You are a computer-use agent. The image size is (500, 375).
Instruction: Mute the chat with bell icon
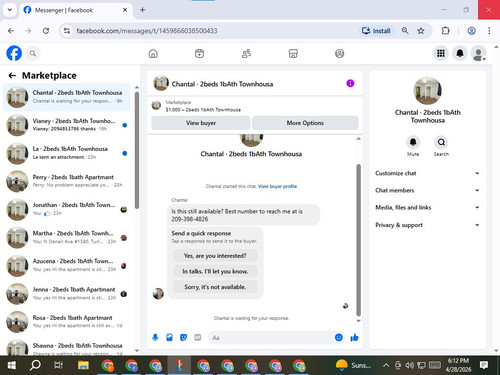pos(413,142)
